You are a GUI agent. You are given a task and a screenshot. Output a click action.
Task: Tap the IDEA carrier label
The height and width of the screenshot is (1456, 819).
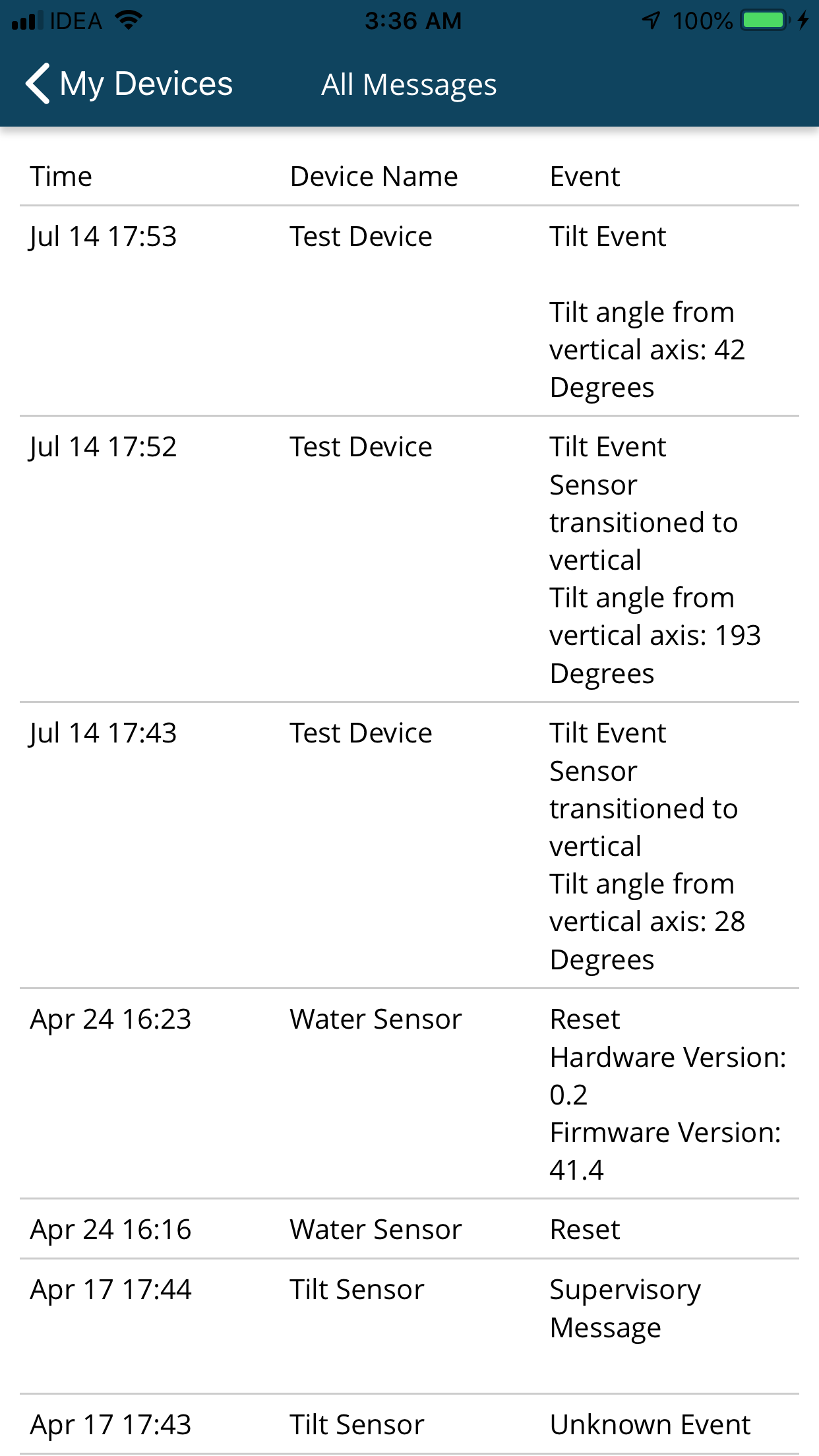(x=75, y=20)
